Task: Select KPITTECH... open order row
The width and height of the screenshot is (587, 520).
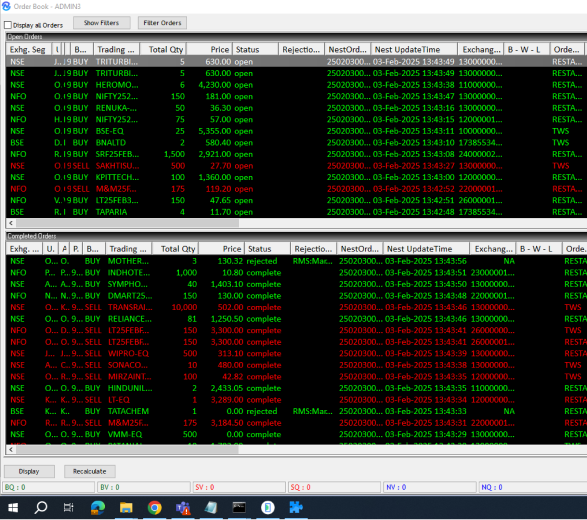Action: click(296, 177)
